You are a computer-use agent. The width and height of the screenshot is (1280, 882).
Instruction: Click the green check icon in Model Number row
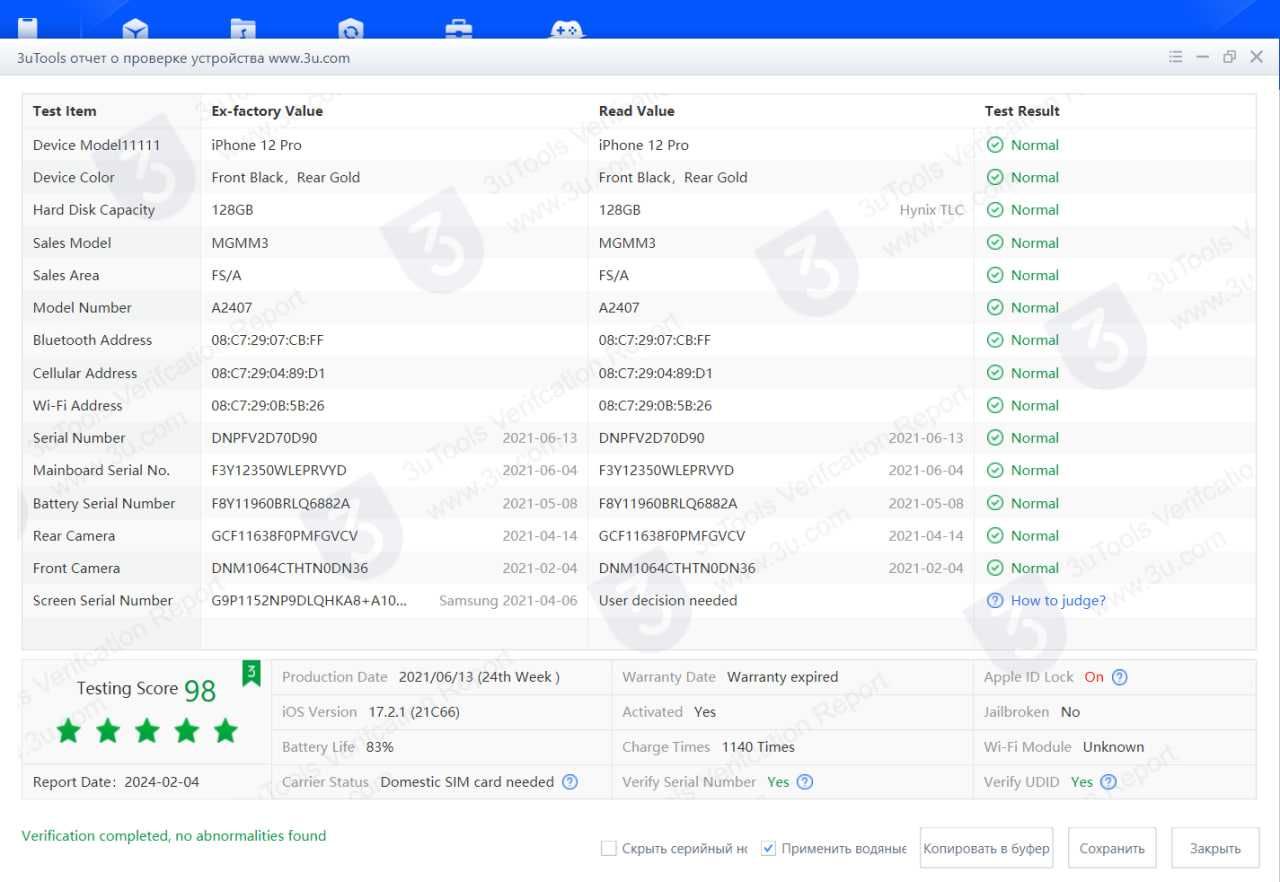pos(995,307)
